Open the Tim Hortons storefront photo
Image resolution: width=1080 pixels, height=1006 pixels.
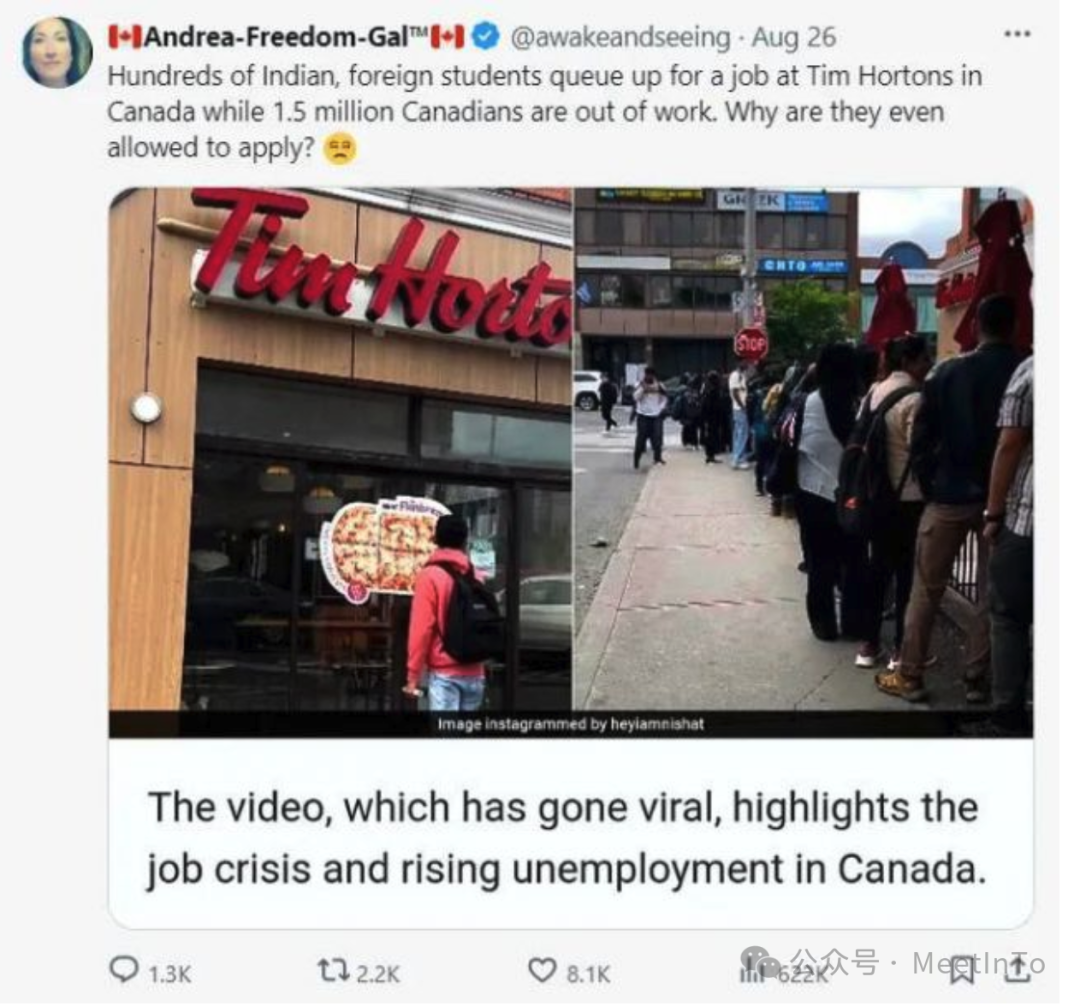pos(340,448)
